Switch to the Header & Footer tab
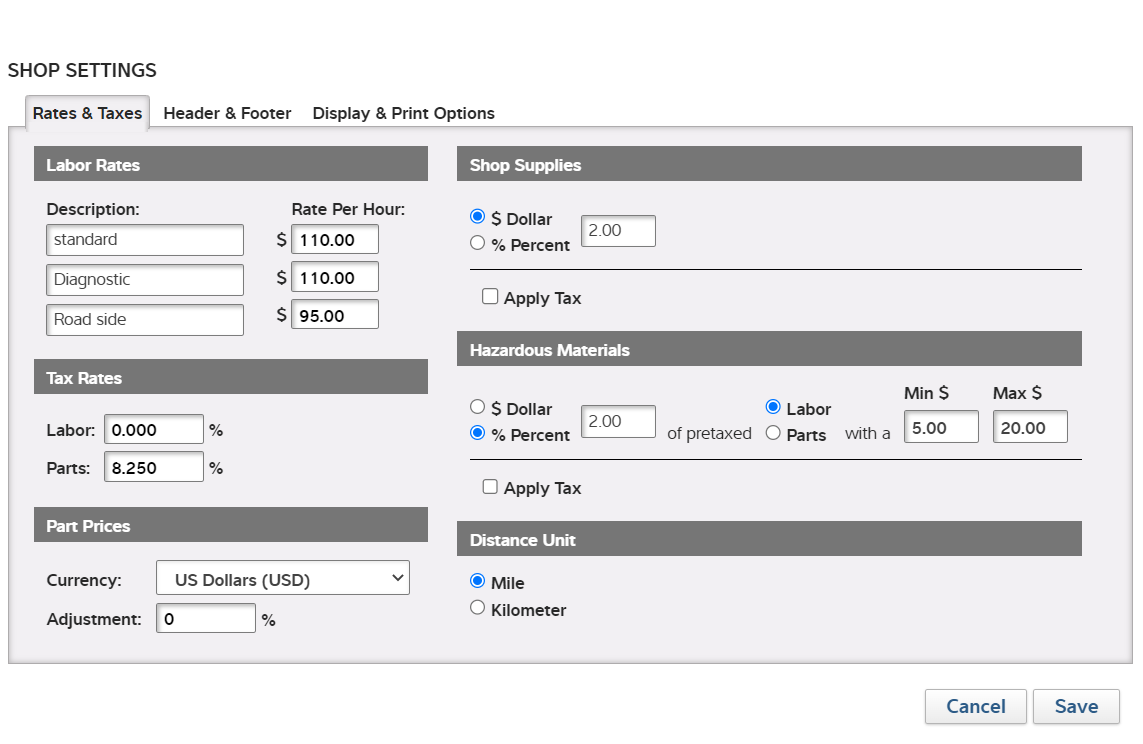 [x=227, y=113]
